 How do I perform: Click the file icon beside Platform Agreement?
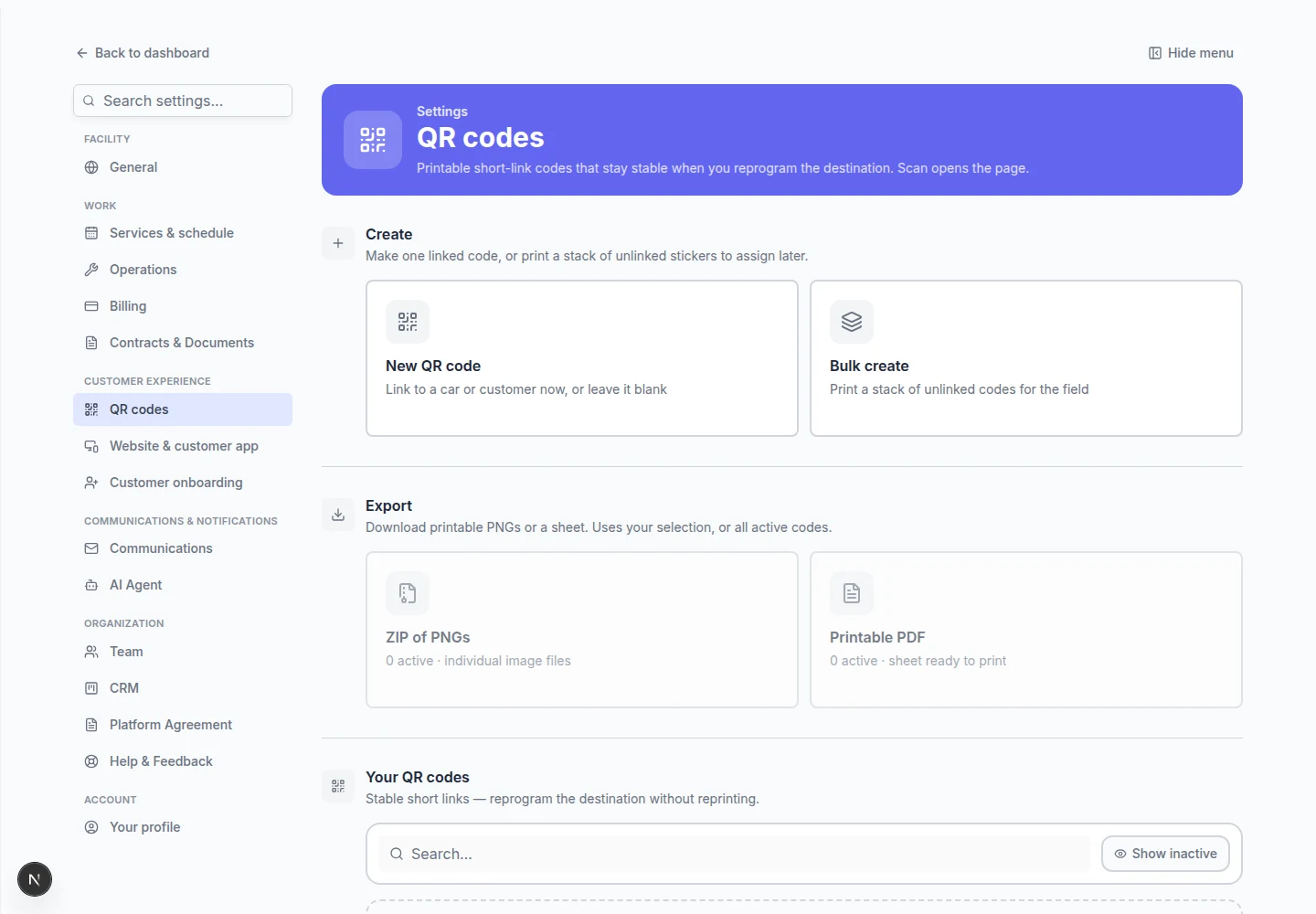coord(91,725)
